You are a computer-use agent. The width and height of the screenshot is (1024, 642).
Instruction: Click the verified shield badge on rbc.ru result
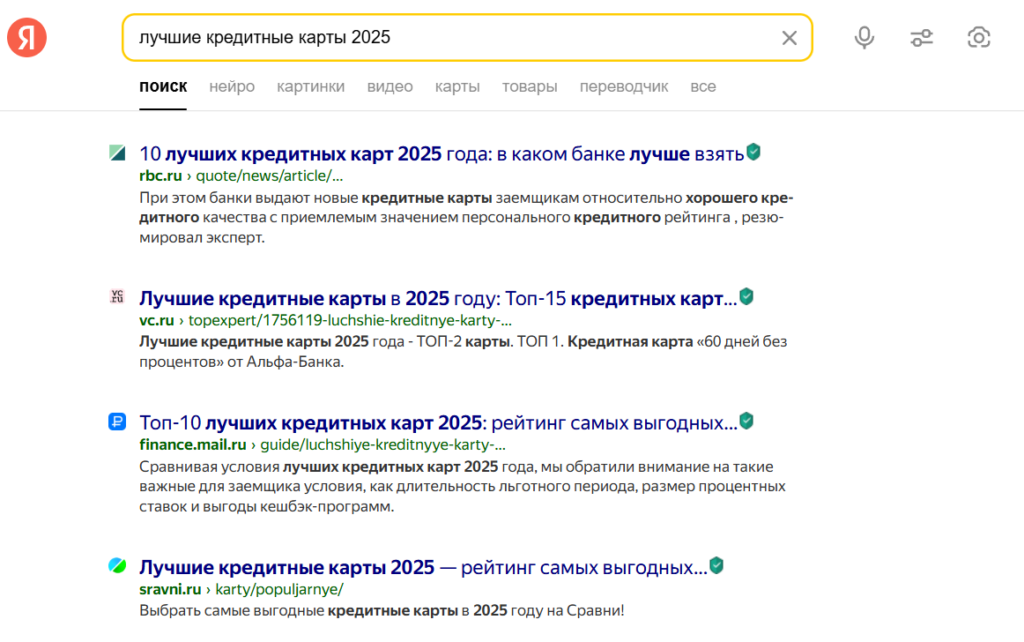[753, 152]
